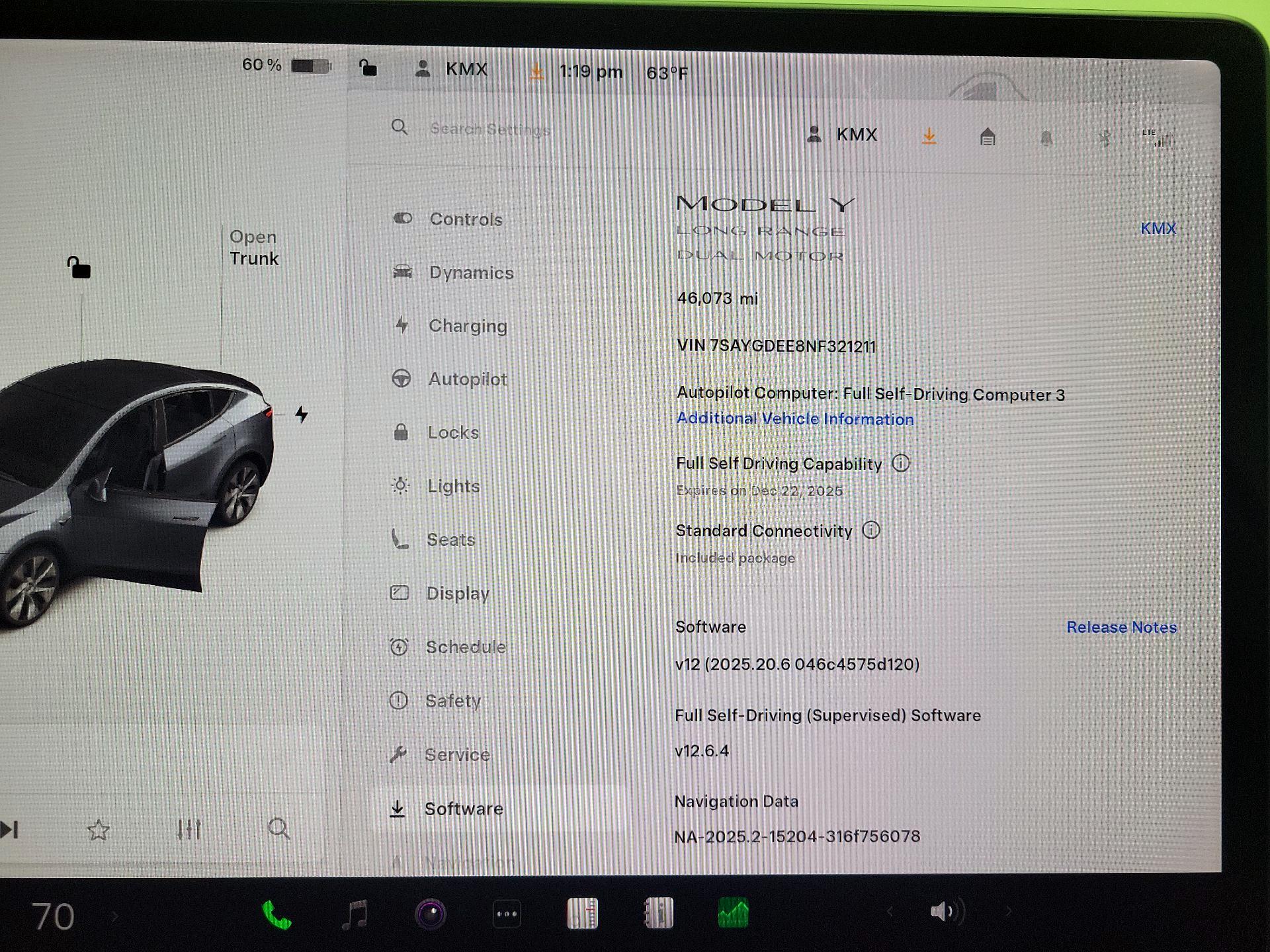Select the Autopilot settings icon

point(402,379)
